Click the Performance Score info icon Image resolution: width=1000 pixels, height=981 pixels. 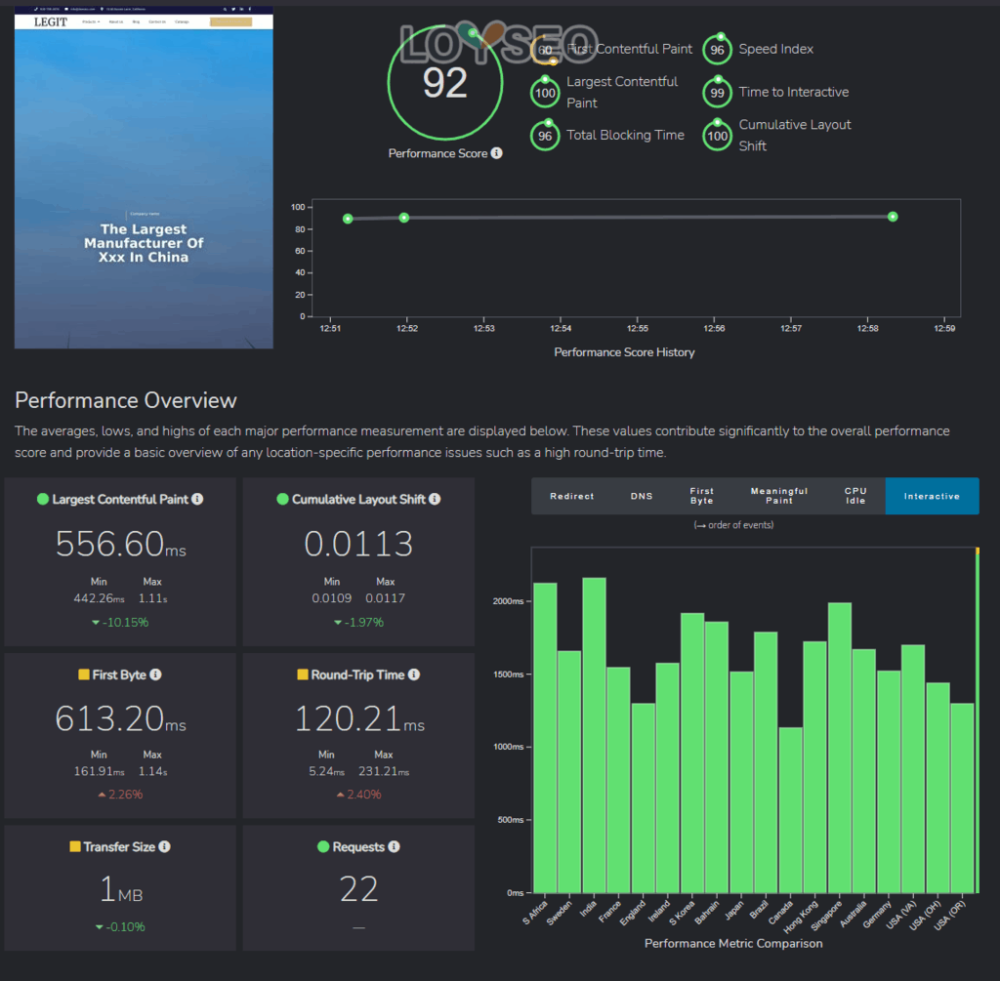[x=497, y=153]
